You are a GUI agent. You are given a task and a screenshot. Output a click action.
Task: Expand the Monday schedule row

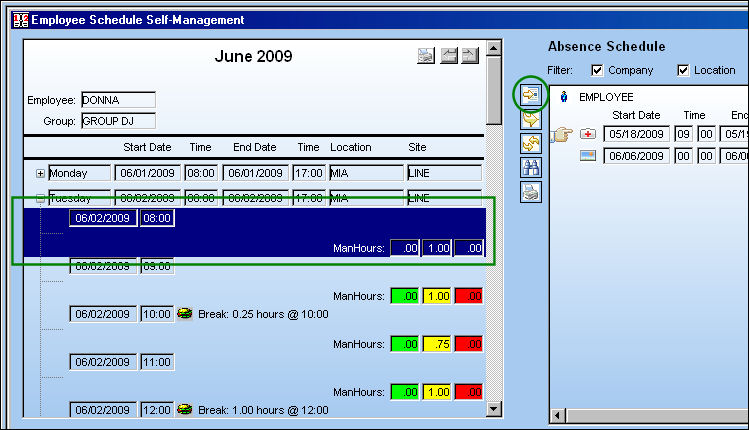[41, 173]
